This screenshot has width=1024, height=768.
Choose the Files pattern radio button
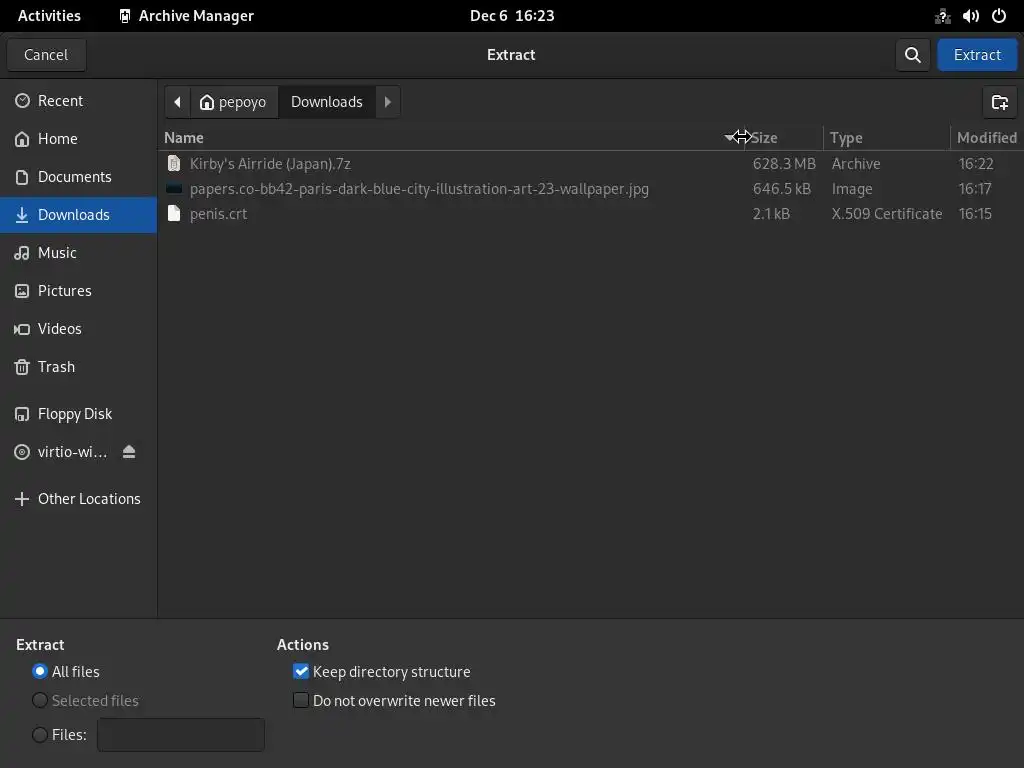(40, 735)
